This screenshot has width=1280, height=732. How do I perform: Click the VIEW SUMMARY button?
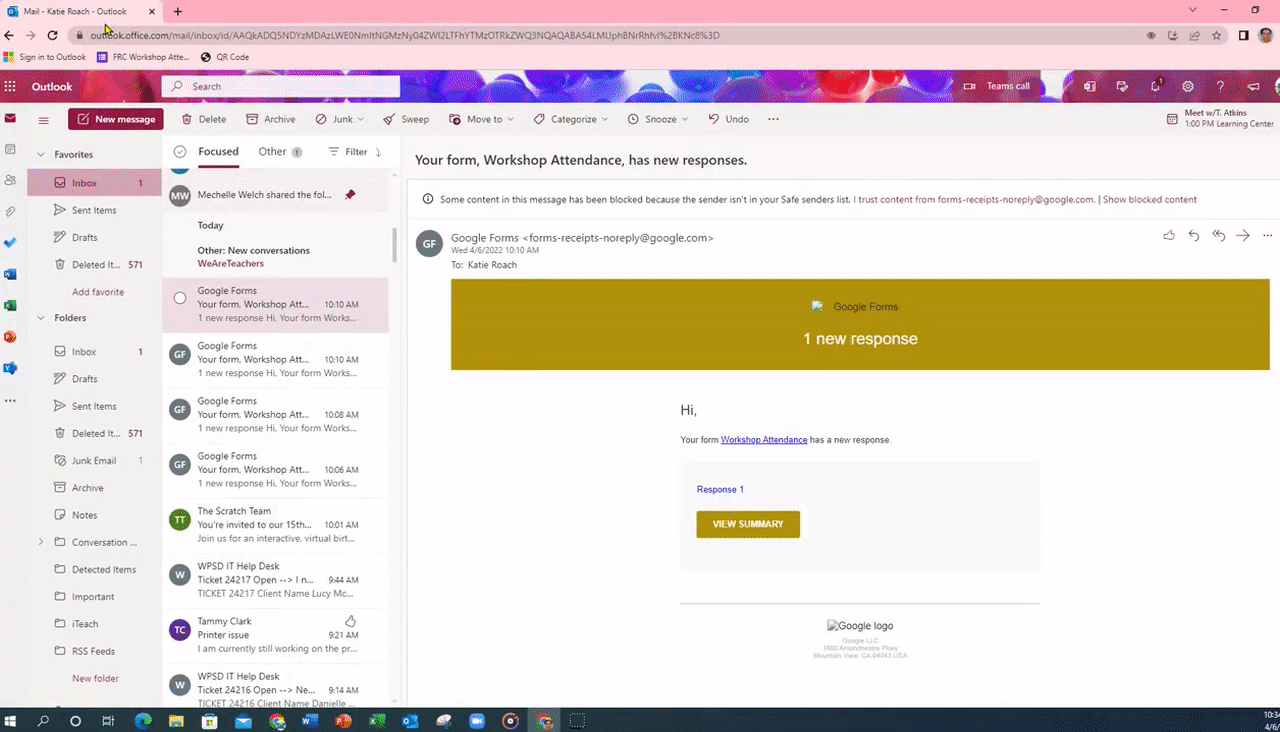748,524
